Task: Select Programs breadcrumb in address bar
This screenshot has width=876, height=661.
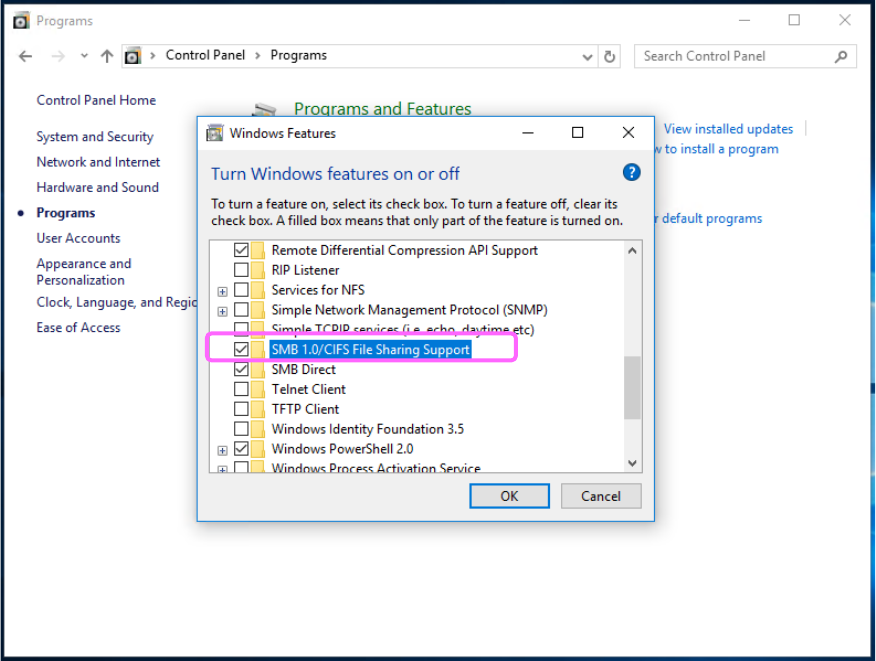Action: point(298,55)
